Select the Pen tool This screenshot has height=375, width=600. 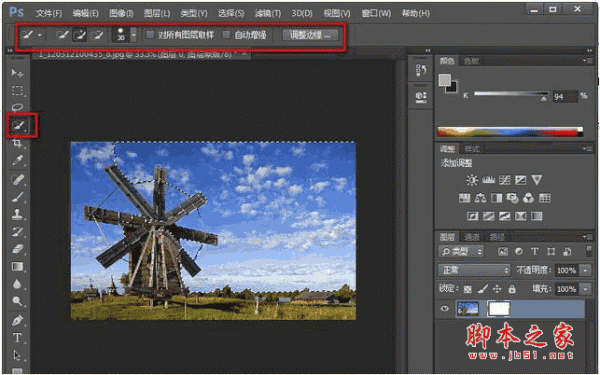17,320
